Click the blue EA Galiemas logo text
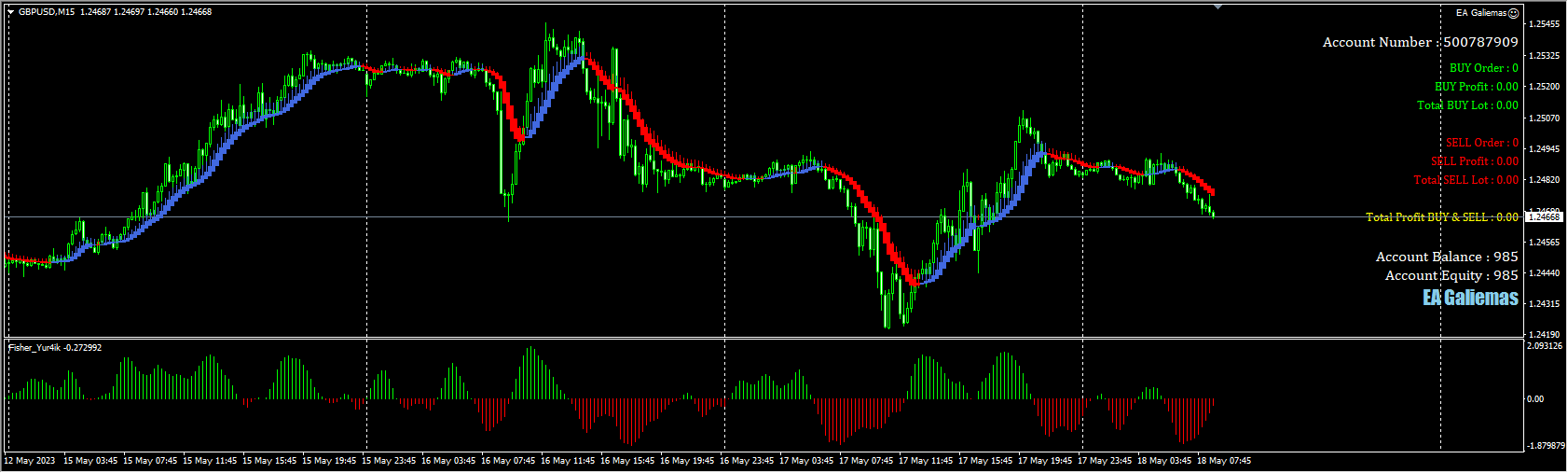Image resolution: width=1568 pixels, height=473 pixels. [x=1470, y=298]
